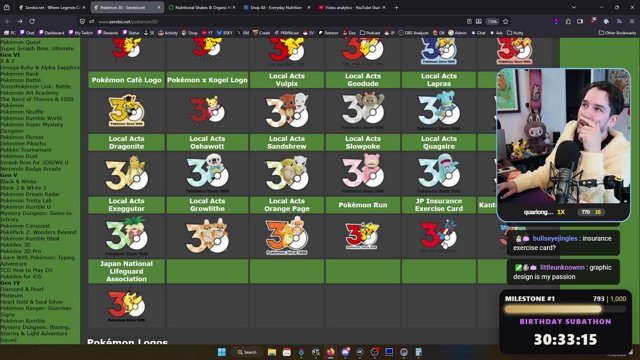
Task: Open the Patreon bookmark
Action: point(328,33)
